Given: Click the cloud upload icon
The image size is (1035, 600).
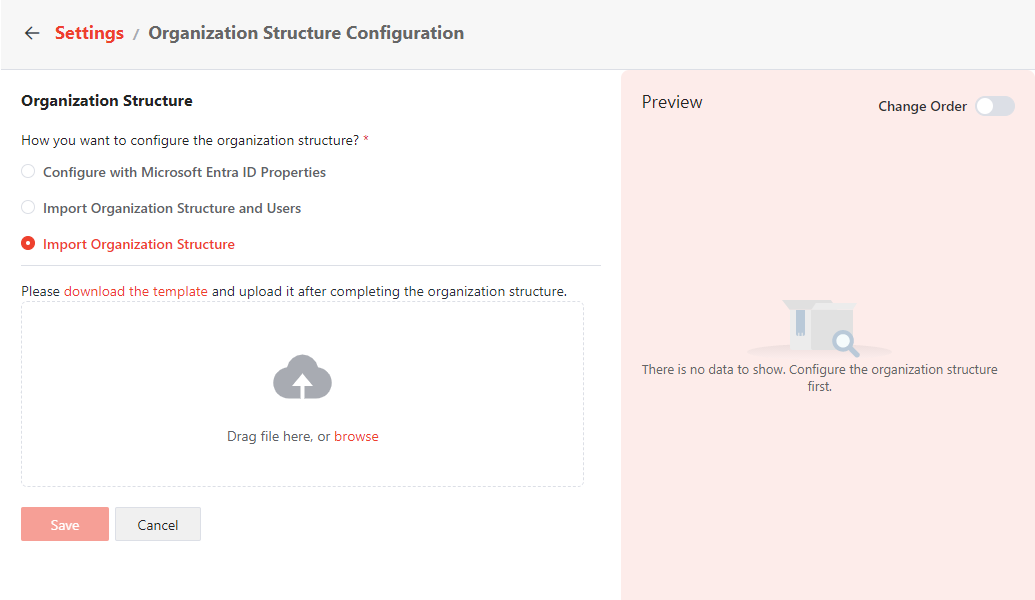Looking at the screenshot, I should (x=302, y=378).
